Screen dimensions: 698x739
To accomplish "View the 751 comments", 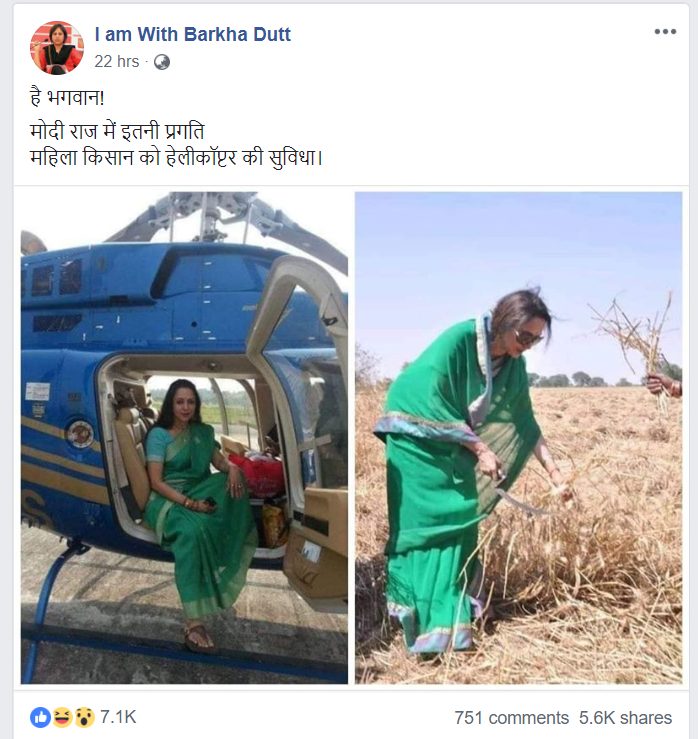I will [x=511, y=718].
